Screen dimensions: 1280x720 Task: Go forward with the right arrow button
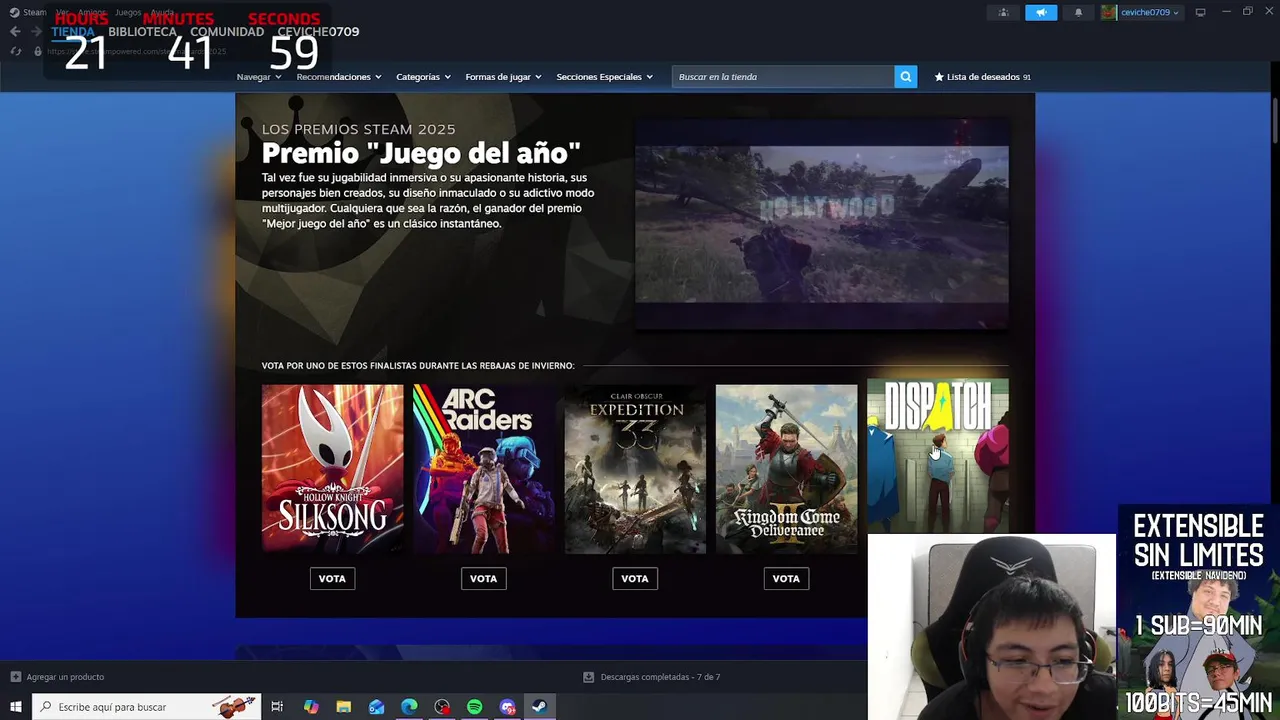coord(36,31)
